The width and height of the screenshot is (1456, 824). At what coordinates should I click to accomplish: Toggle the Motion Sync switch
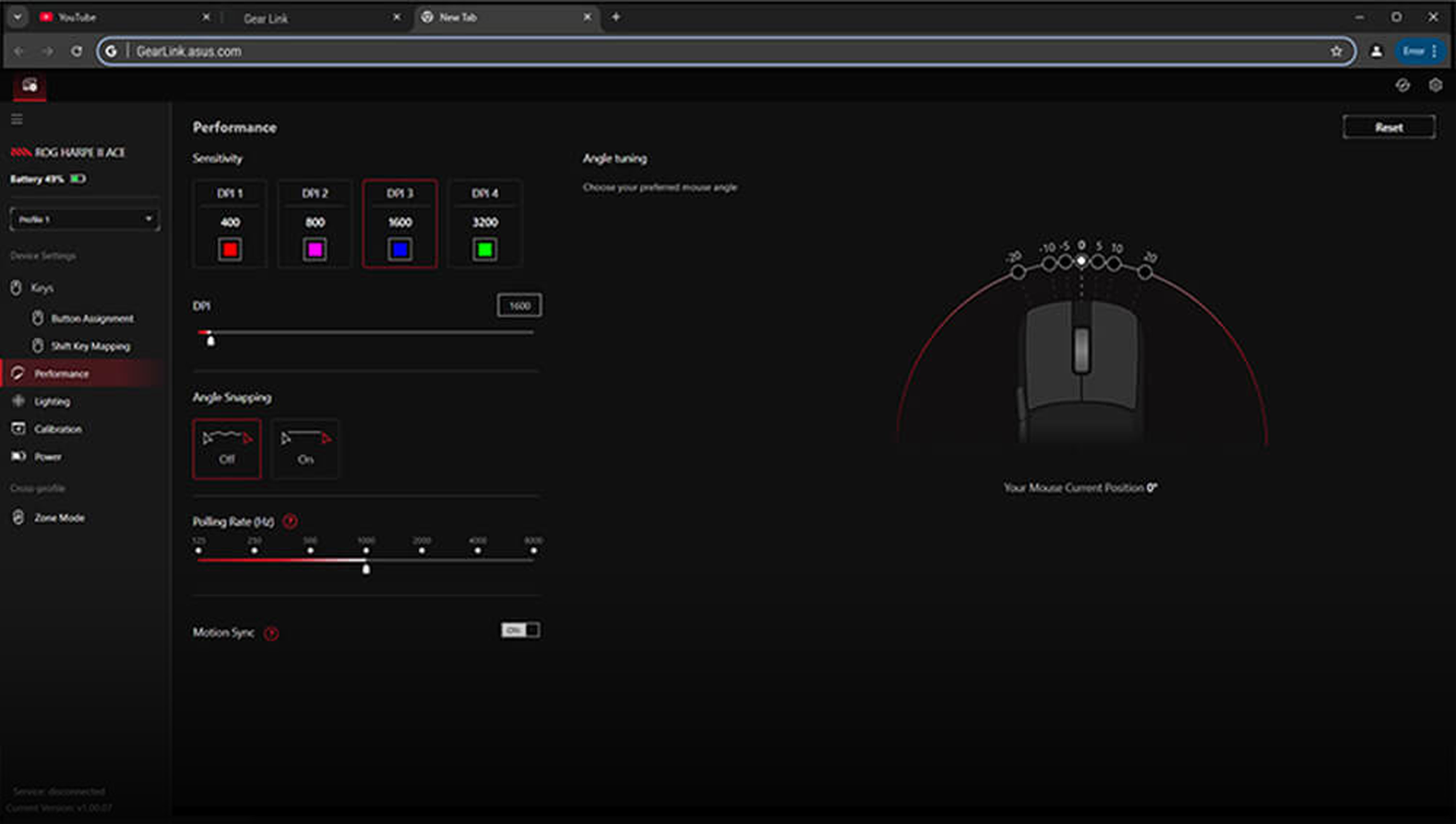click(520, 630)
